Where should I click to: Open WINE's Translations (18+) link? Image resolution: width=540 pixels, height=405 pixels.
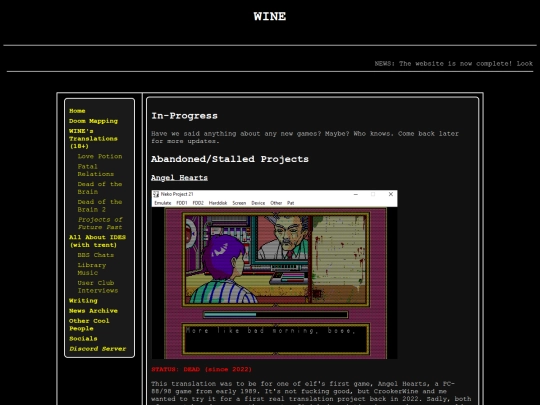(93, 138)
